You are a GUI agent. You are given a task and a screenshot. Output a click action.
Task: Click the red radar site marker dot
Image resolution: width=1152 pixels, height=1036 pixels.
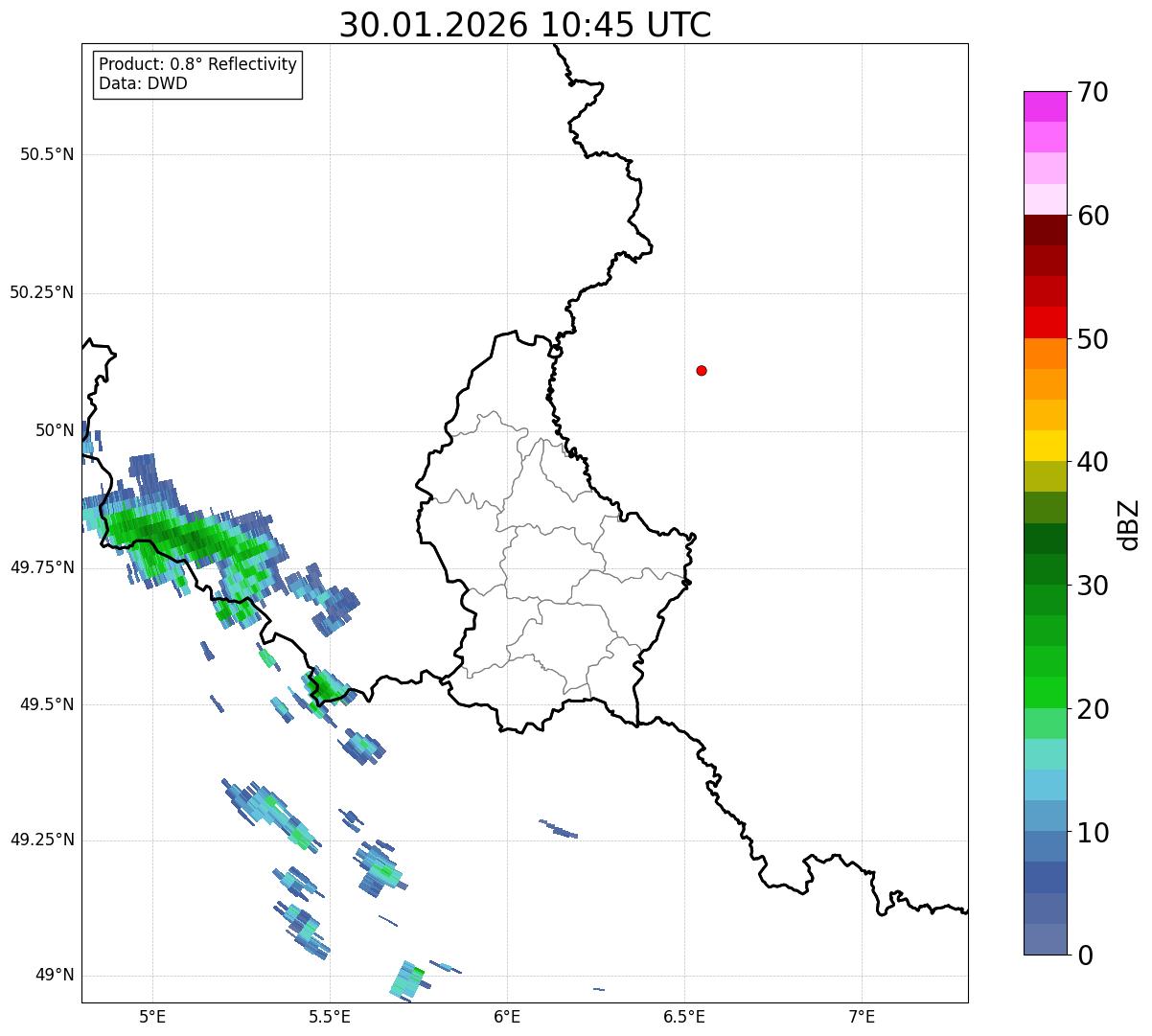tap(702, 370)
